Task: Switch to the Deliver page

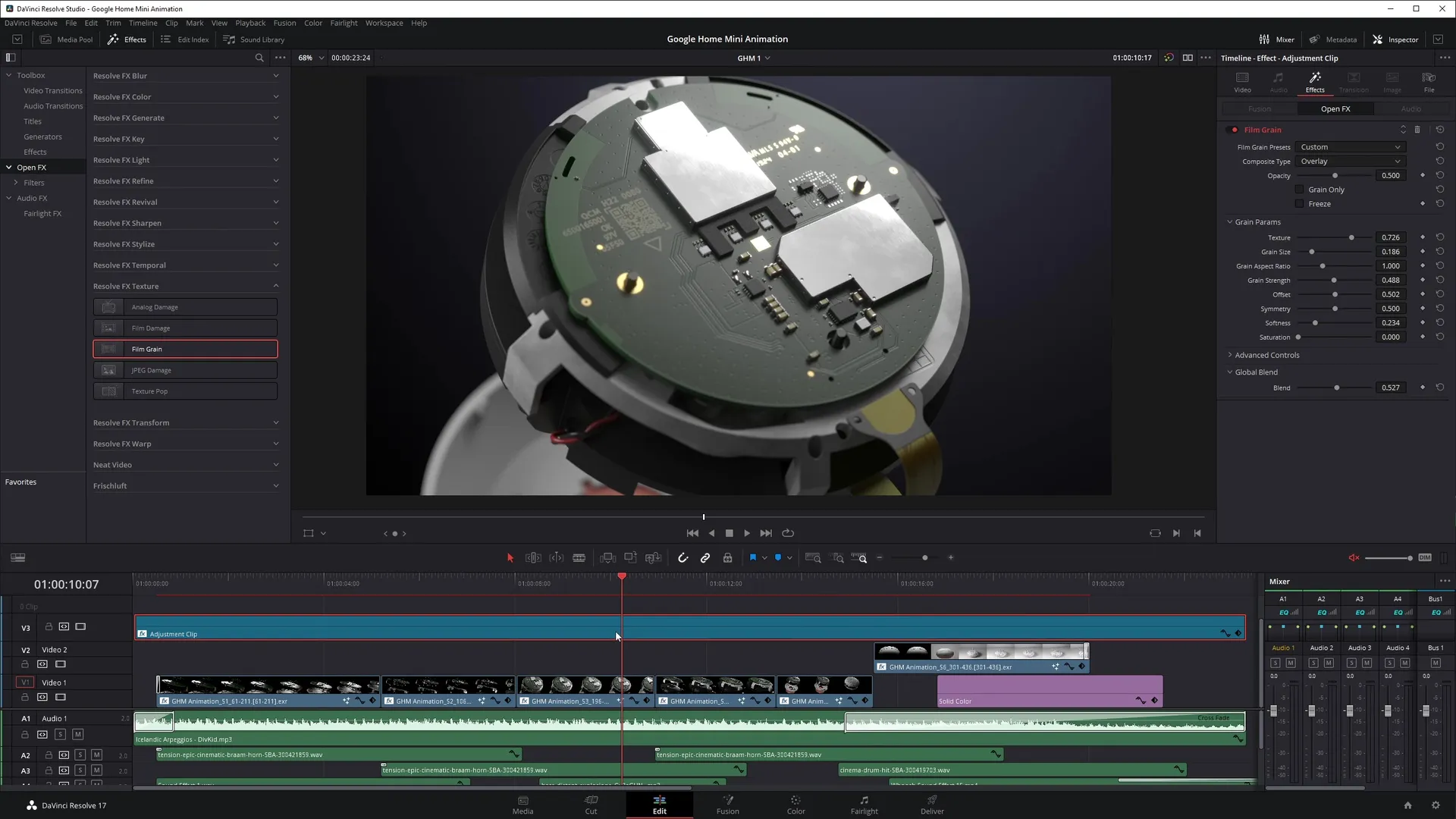Action: click(x=932, y=805)
